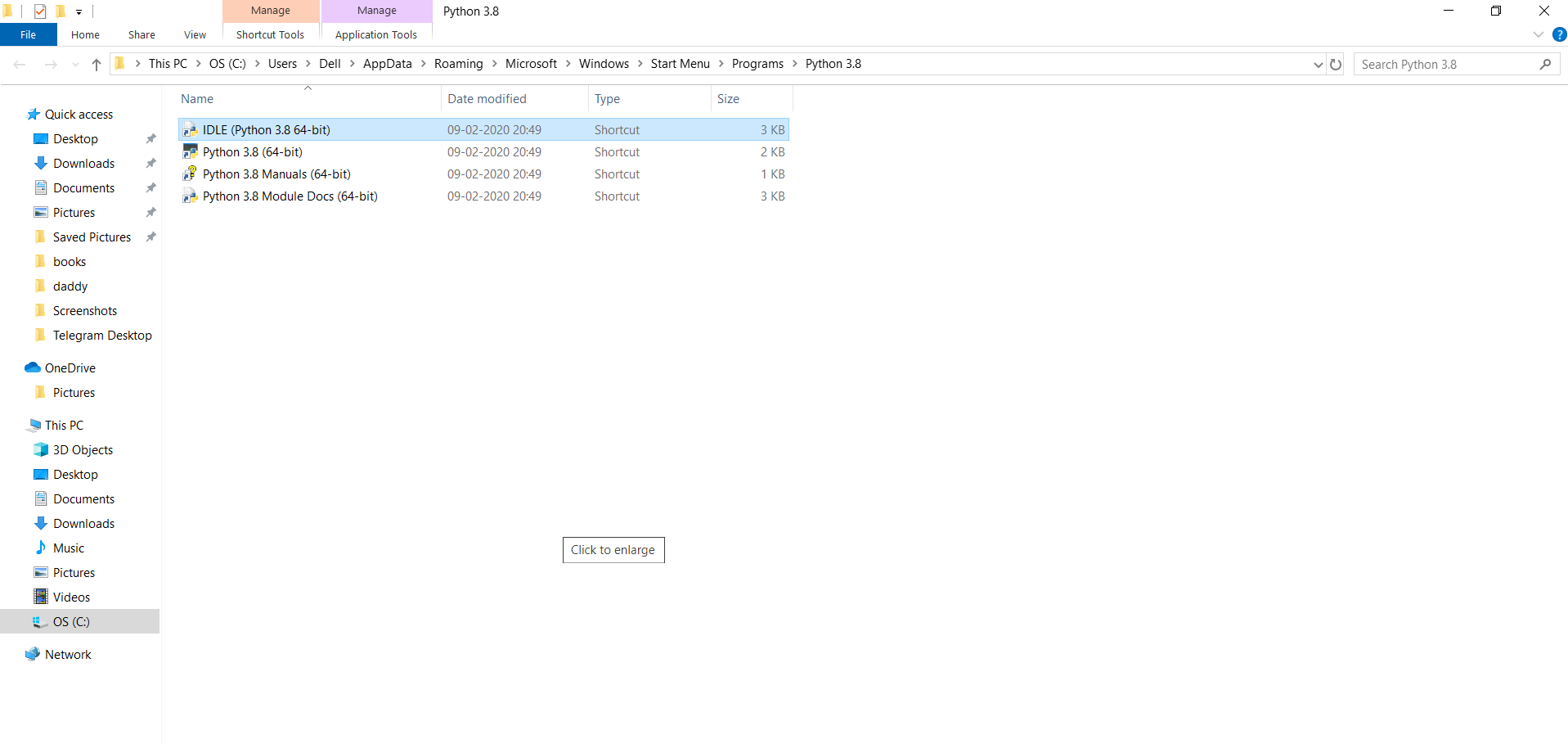Expand the chevron after This PC in breadcrumb
Viewport: 1568px width, 744px height.
point(198,64)
